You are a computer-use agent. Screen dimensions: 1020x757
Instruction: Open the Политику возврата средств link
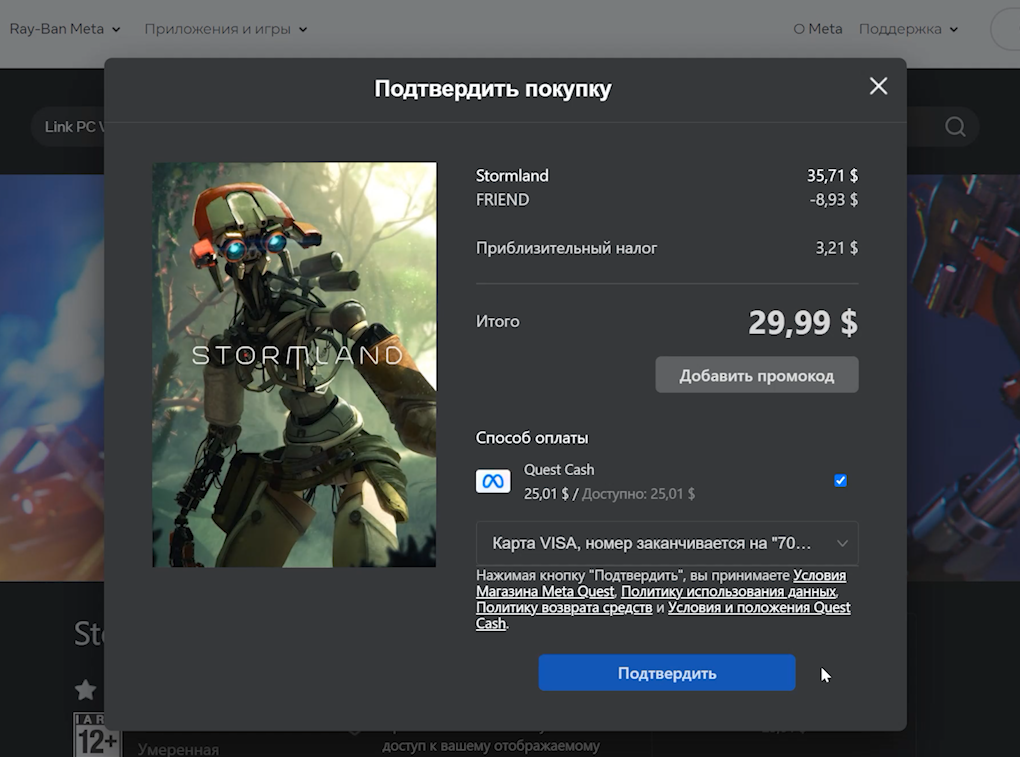[x=564, y=608]
